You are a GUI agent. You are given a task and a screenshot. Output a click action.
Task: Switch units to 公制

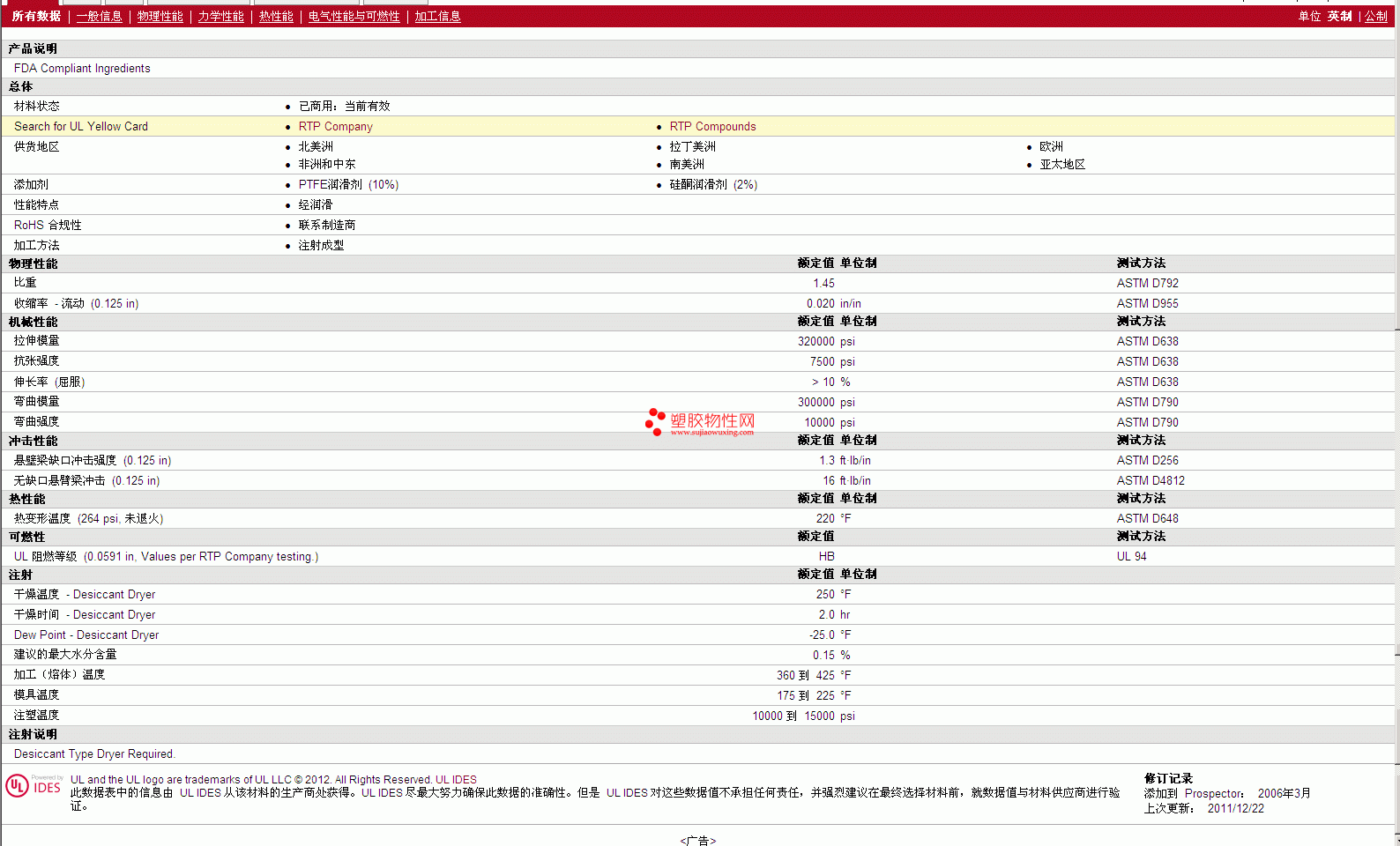click(x=1375, y=16)
